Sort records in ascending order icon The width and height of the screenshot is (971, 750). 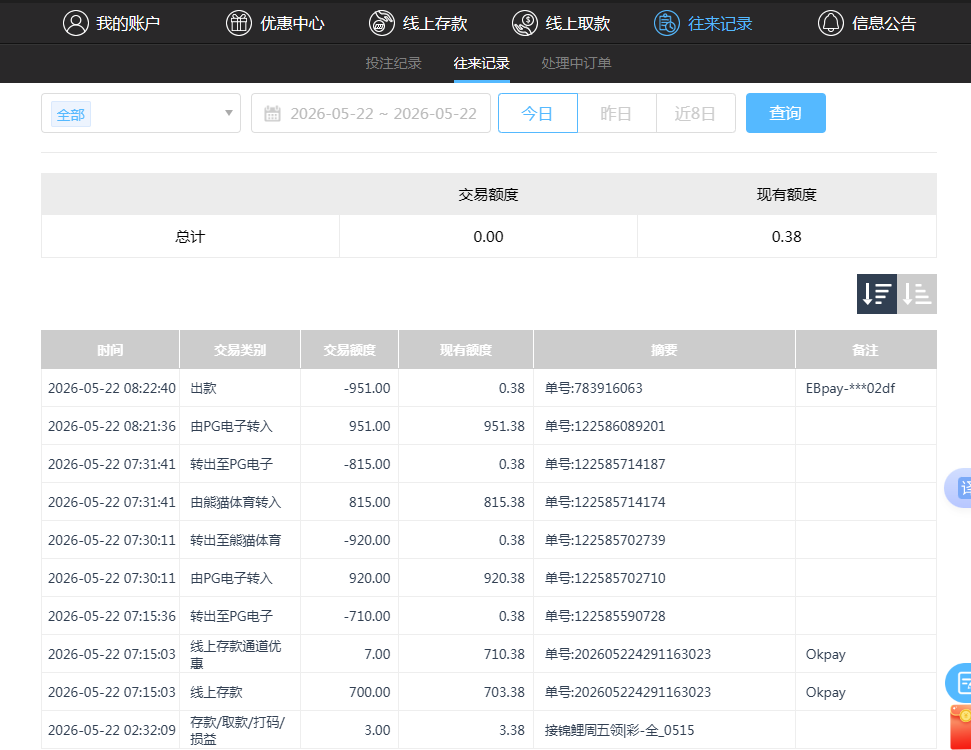917,294
